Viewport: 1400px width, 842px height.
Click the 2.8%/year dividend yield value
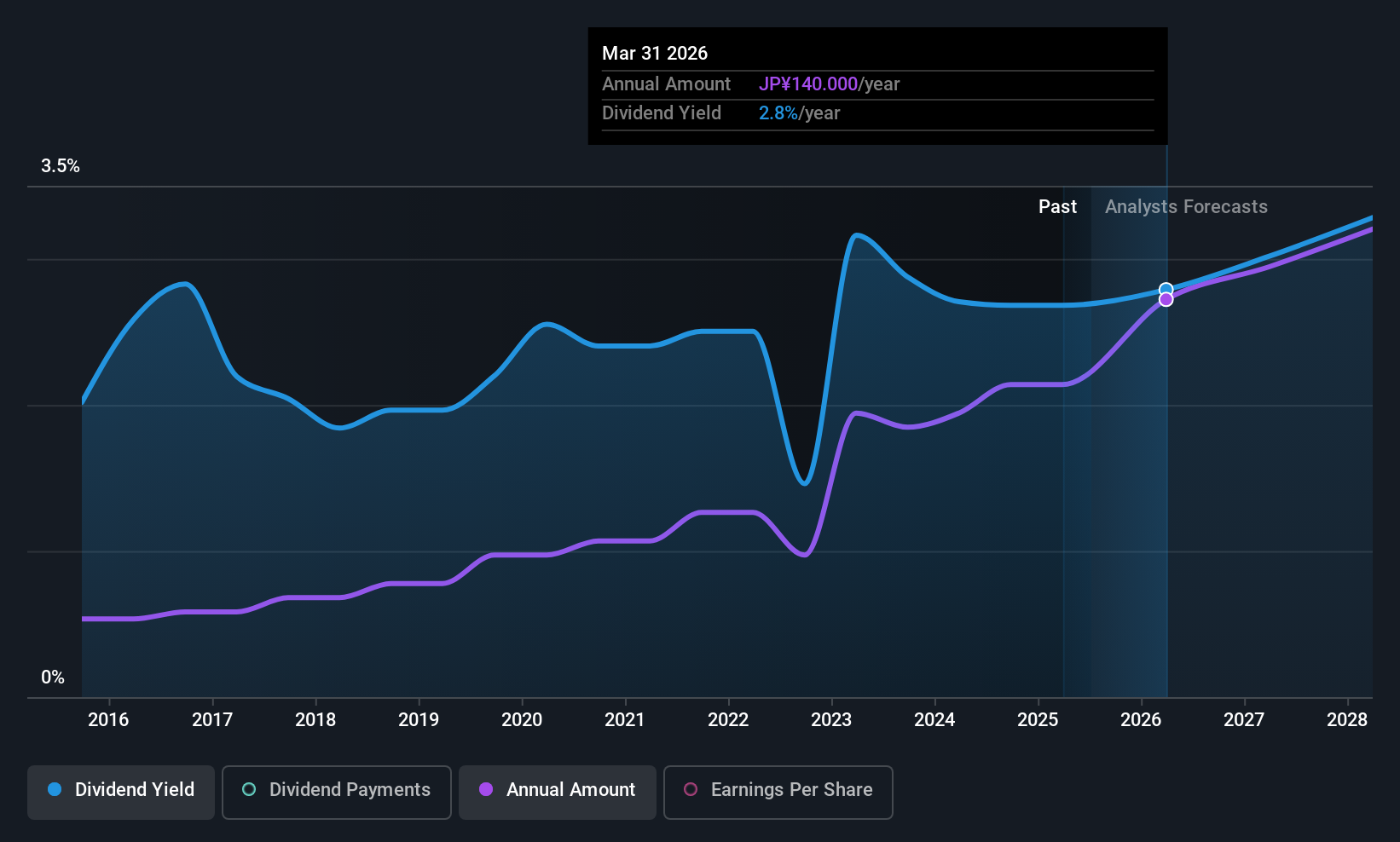[x=799, y=113]
